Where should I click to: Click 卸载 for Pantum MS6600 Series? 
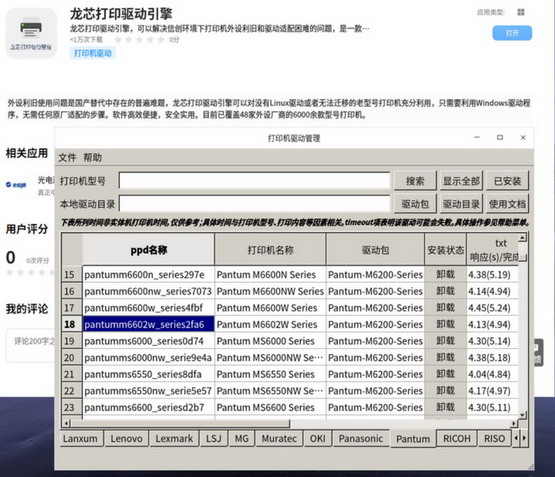click(446, 408)
